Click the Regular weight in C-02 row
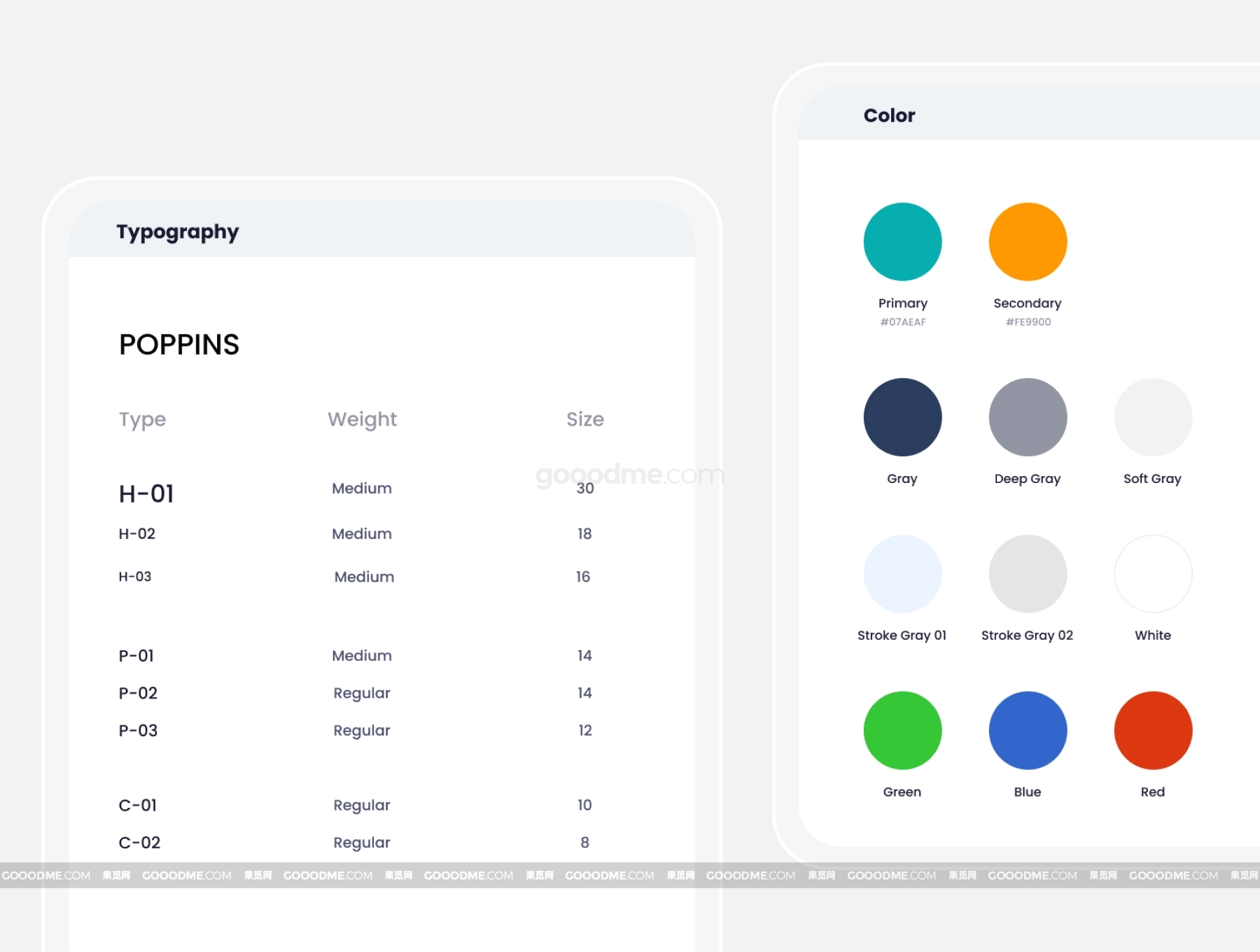The height and width of the screenshot is (952, 1260). 362,843
